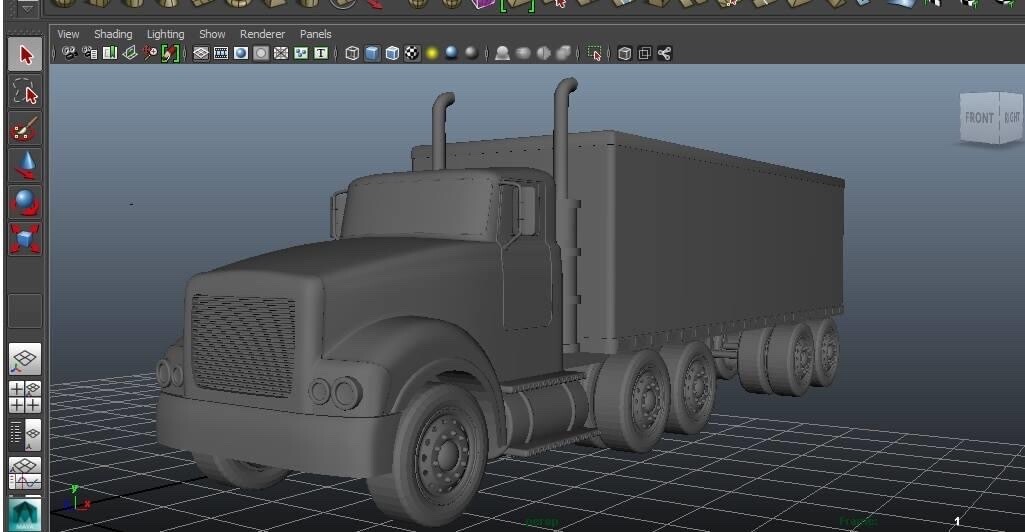Screen dimensions: 1025x532
Task: Turn on Use All Lights yellow sphere
Action: [432, 54]
